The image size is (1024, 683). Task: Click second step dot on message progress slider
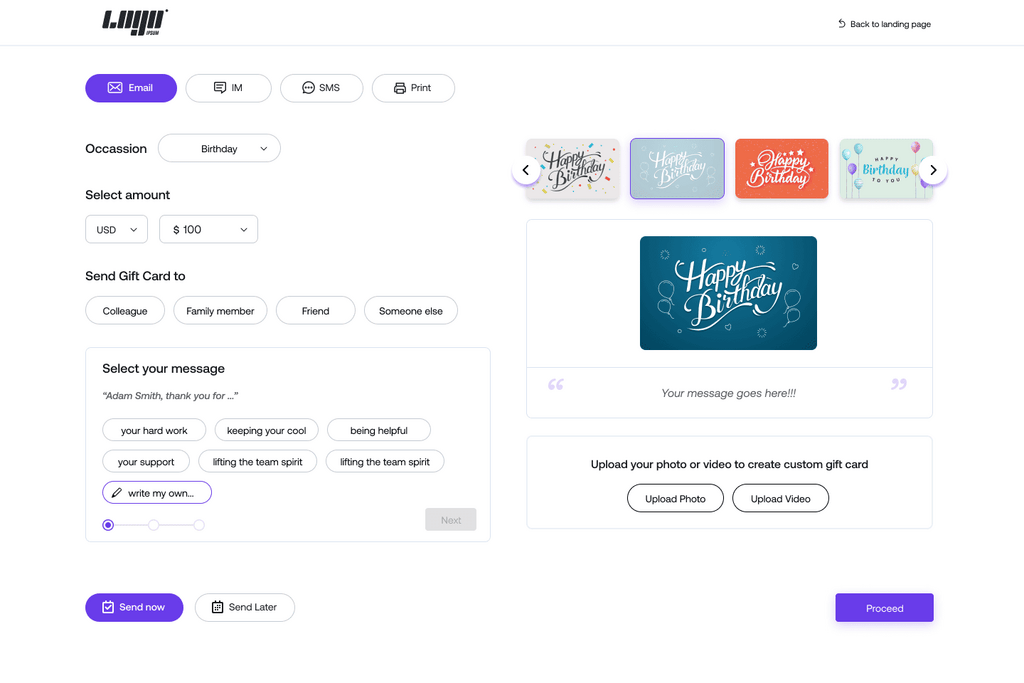click(154, 525)
